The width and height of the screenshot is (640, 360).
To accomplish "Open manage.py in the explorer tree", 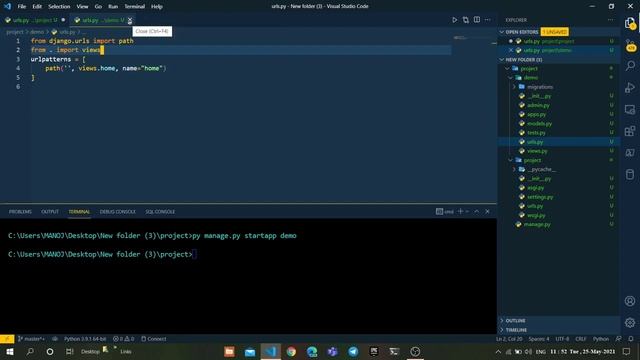I will click(538, 224).
